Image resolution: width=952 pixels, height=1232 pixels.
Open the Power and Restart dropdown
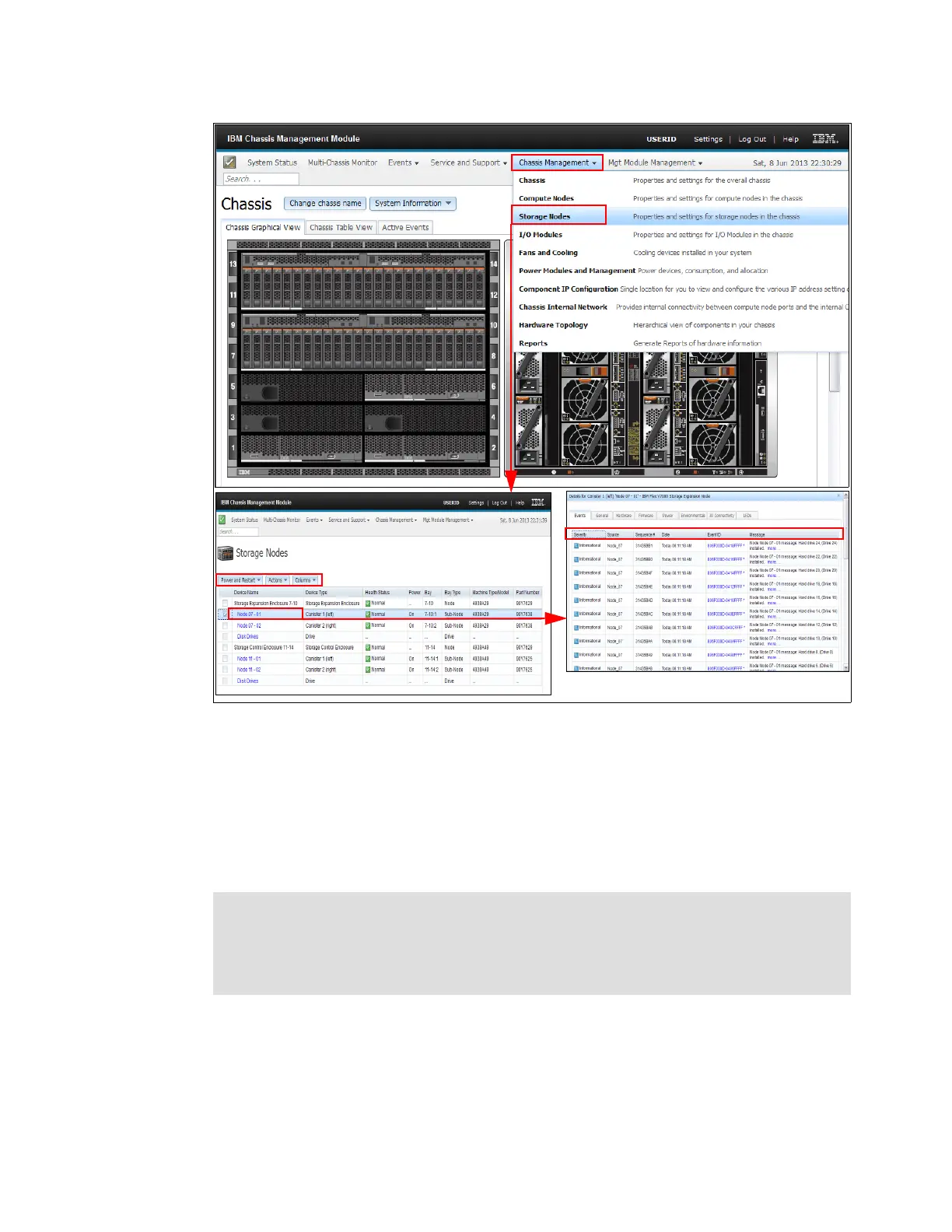pos(240,580)
